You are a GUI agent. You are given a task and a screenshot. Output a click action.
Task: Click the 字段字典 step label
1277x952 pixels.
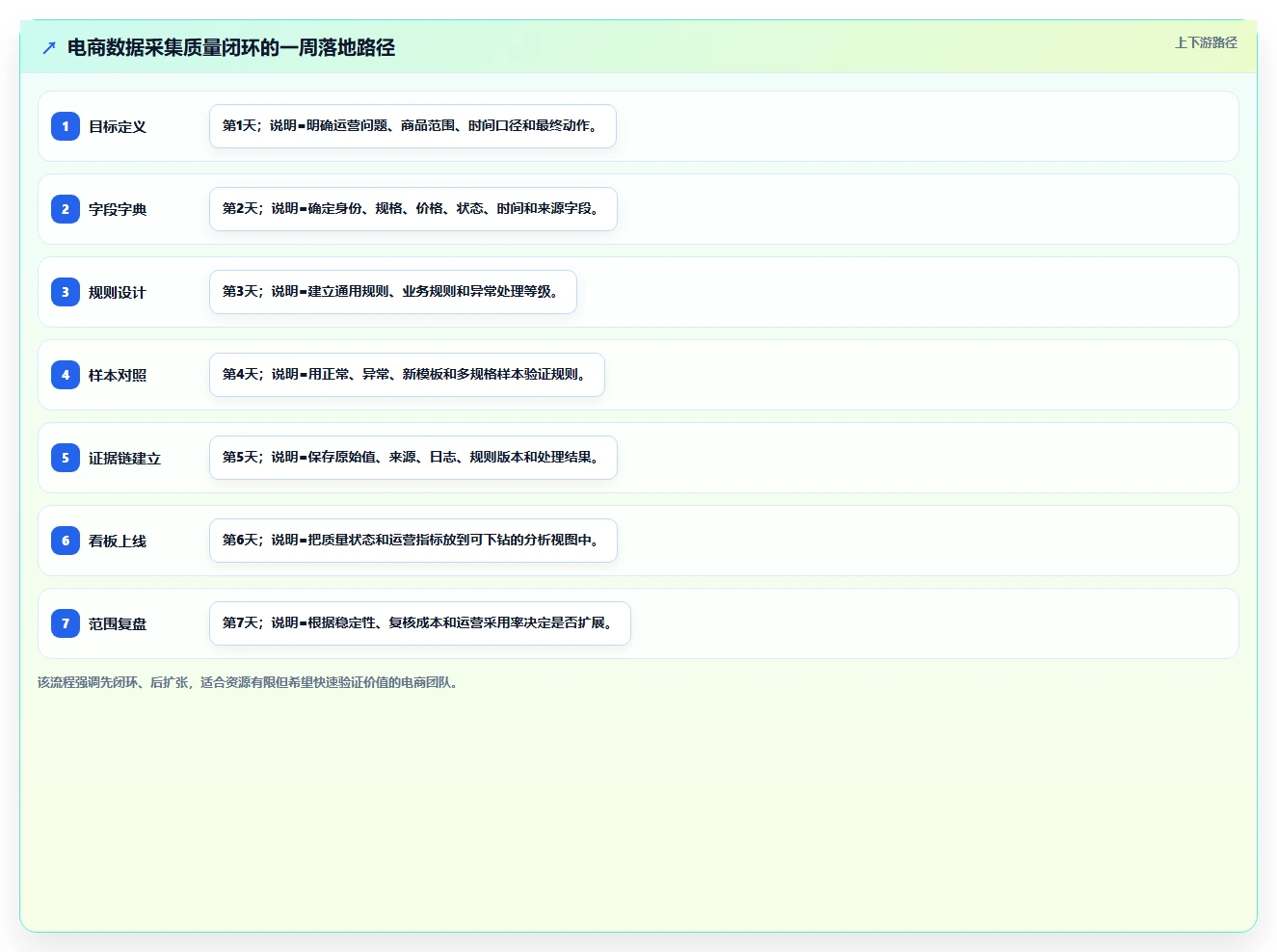(x=118, y=209)
